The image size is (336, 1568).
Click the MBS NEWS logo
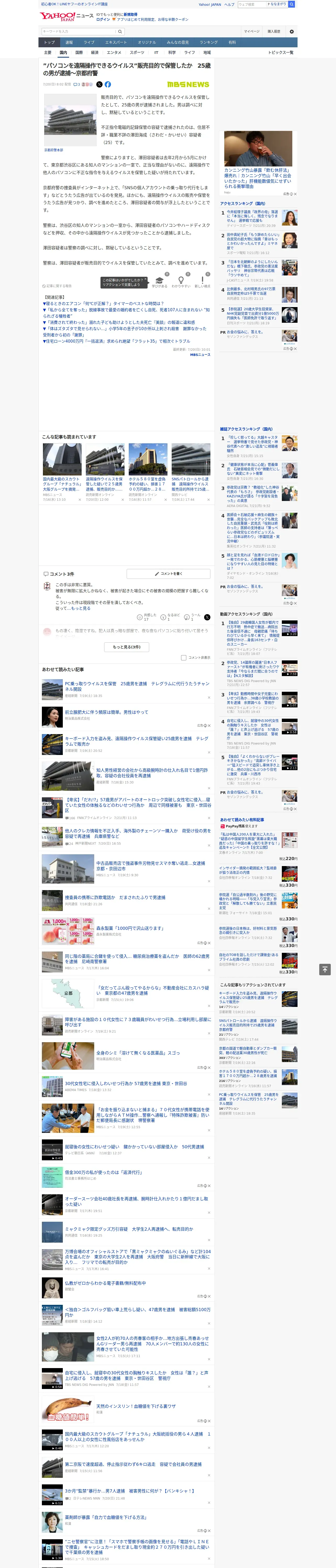(188, 85)
